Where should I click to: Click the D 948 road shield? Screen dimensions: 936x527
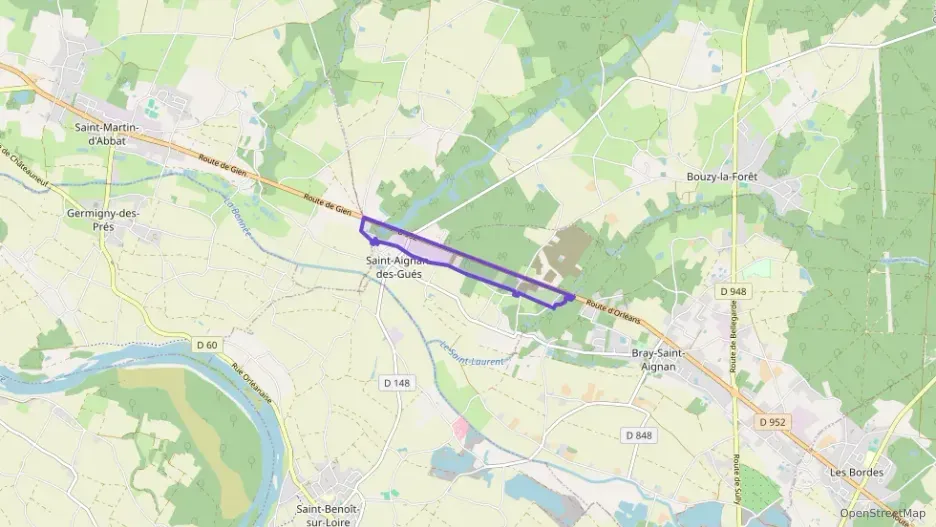(x=733, y=292)
